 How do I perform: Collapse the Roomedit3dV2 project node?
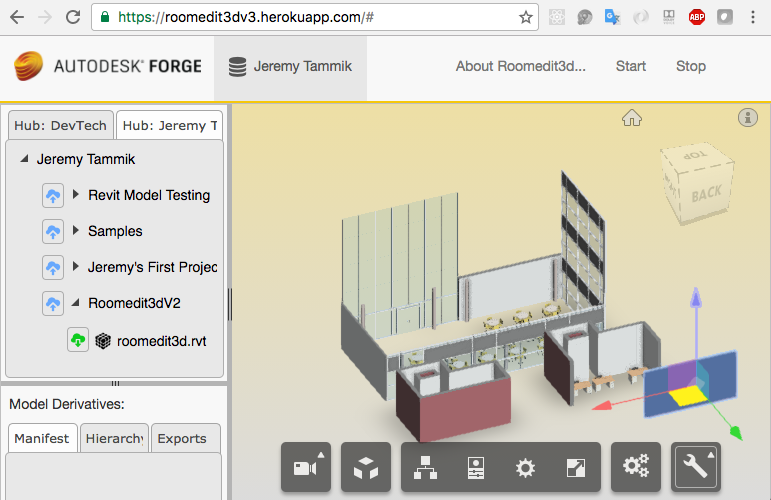click(76, 303)
